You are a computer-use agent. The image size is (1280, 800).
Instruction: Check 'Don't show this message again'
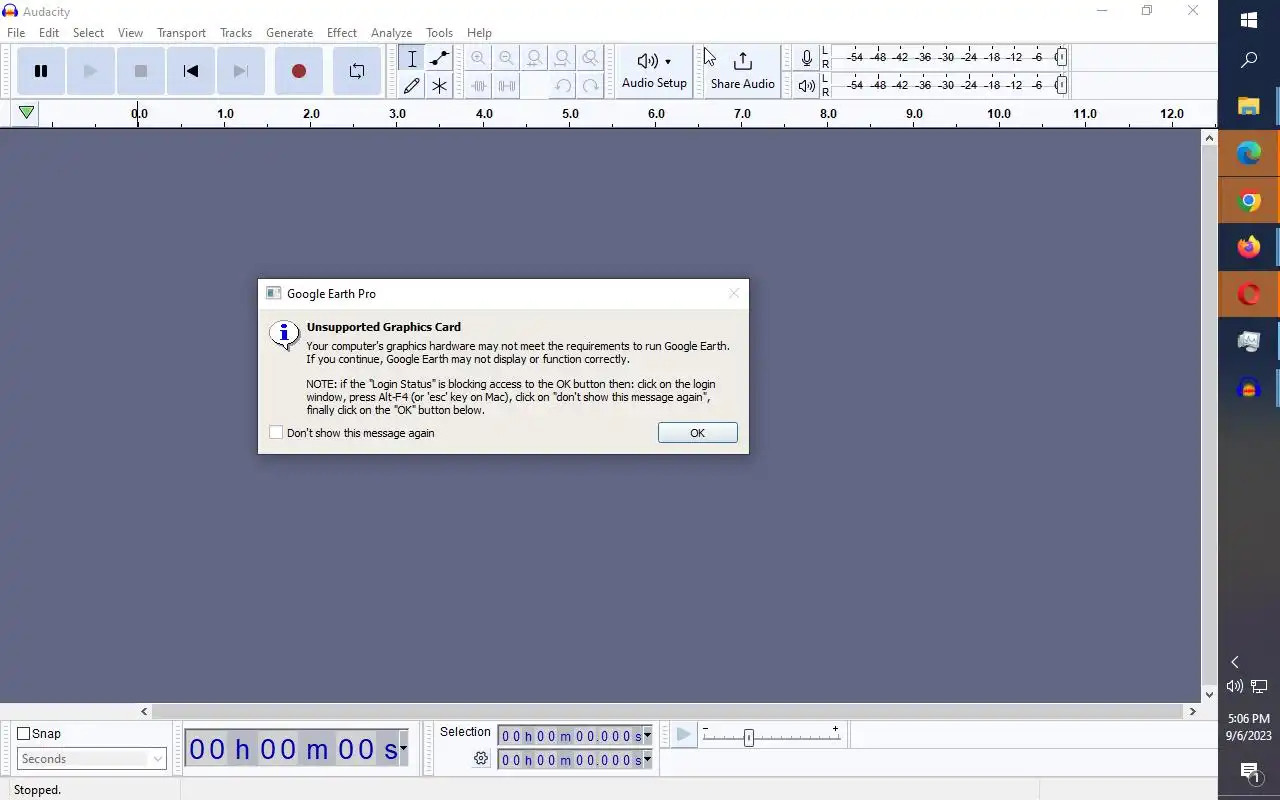(x=276, y=433)
